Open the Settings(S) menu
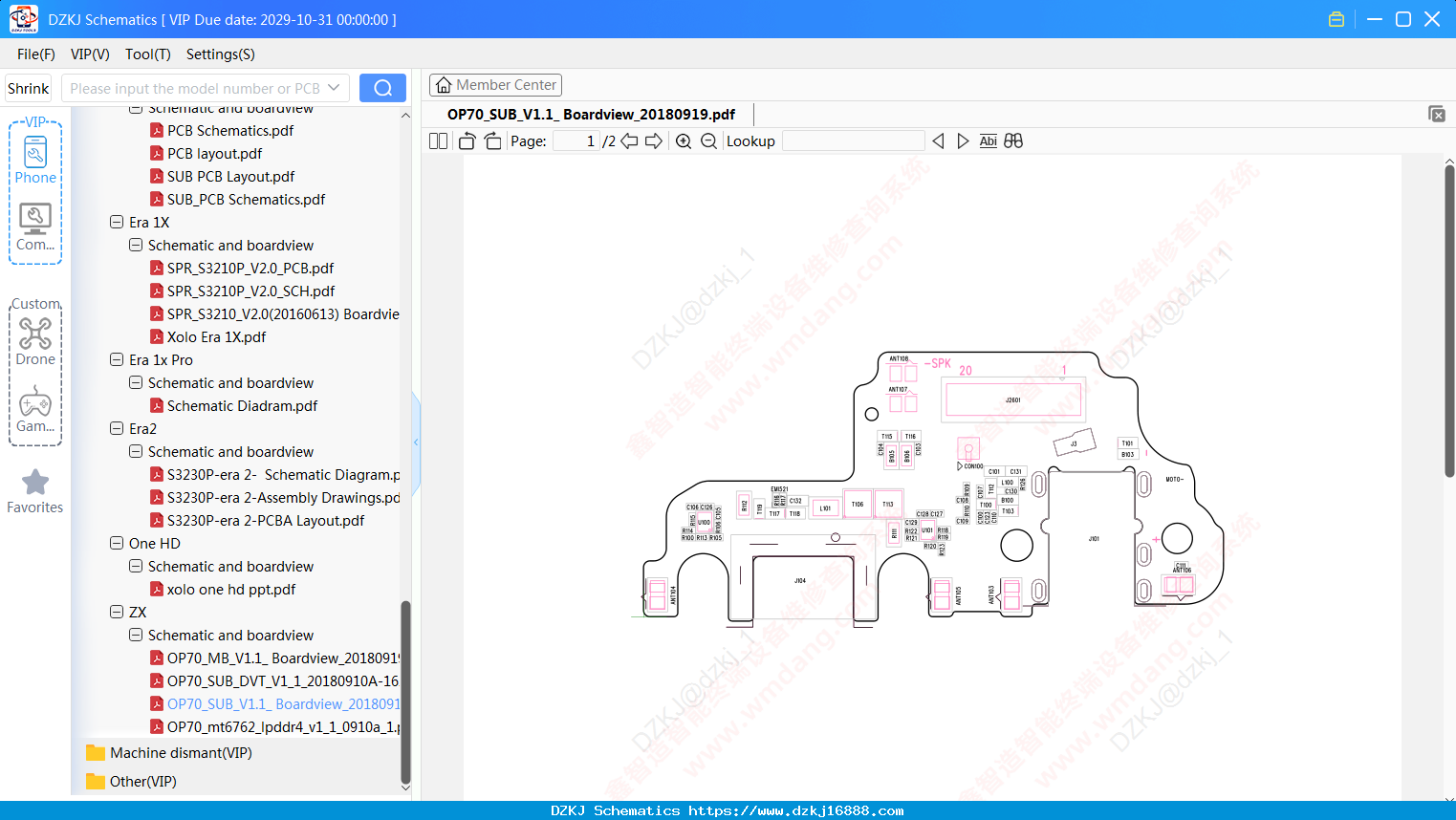This screenshot has height=820, width=1456. [221, 54]
